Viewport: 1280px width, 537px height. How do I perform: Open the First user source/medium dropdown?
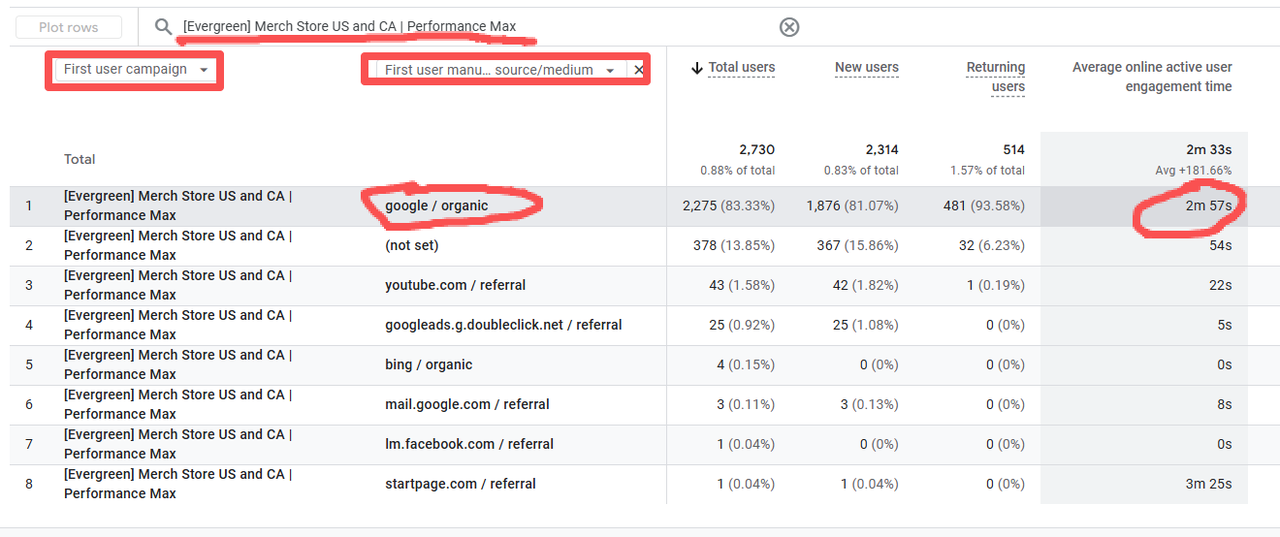[499, 70]
